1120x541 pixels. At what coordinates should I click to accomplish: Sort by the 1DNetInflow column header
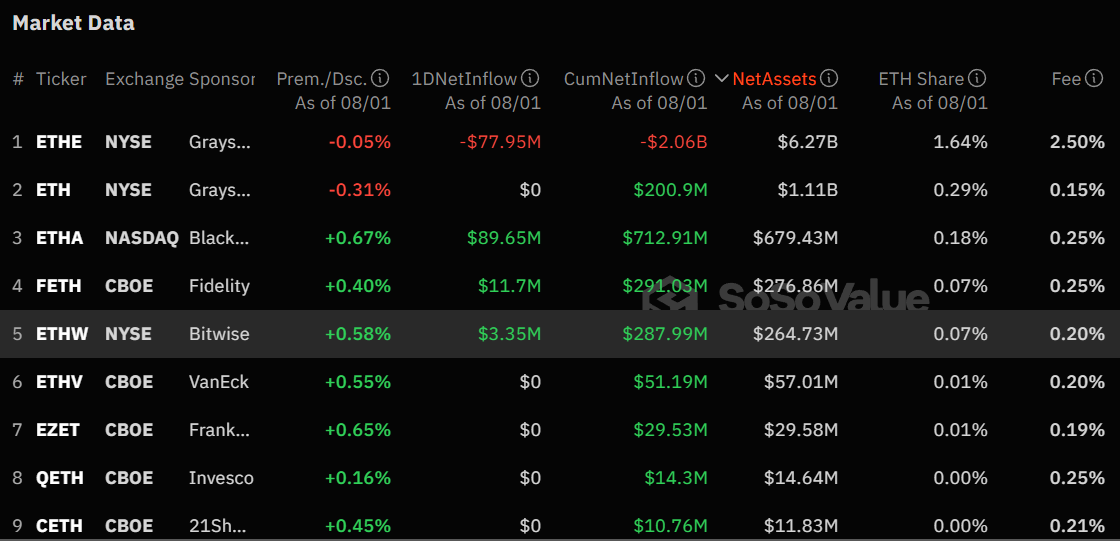(464, 79)
